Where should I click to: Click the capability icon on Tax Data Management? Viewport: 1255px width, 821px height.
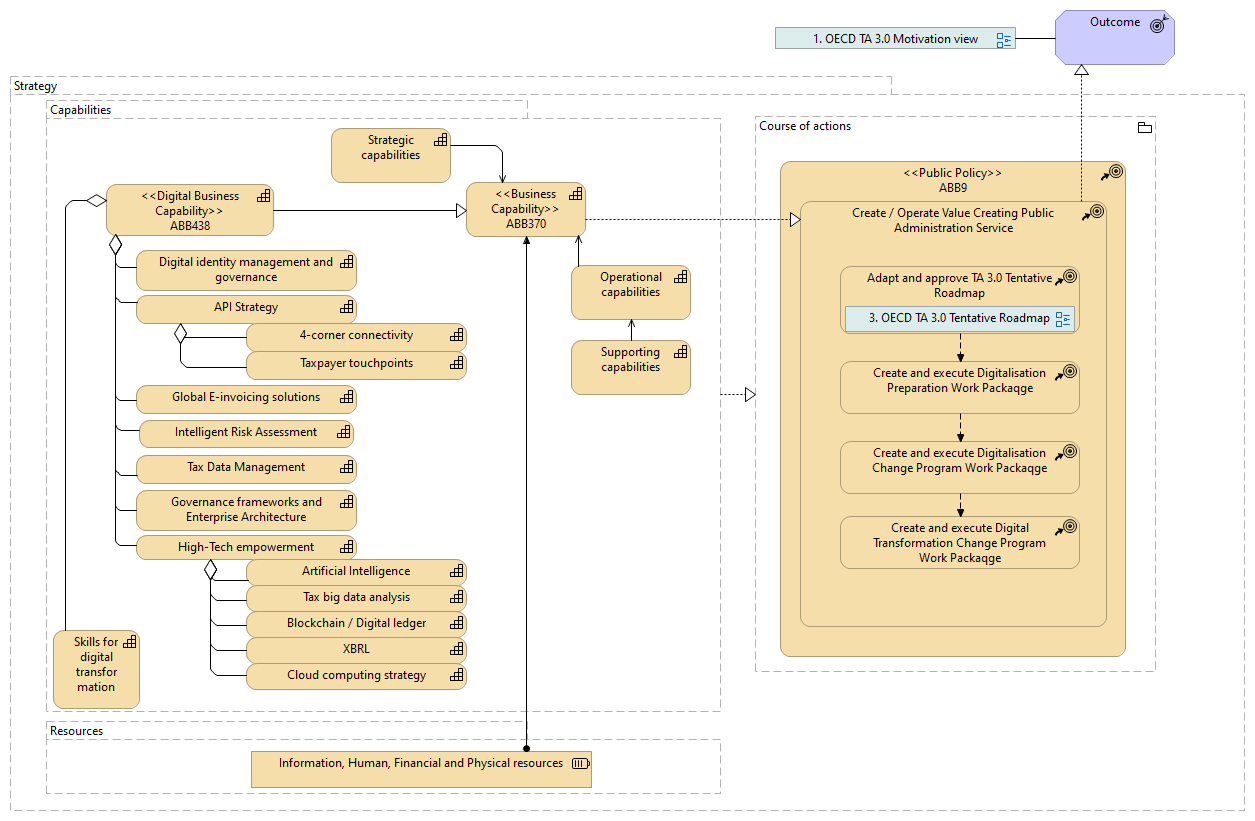point(347,467)
